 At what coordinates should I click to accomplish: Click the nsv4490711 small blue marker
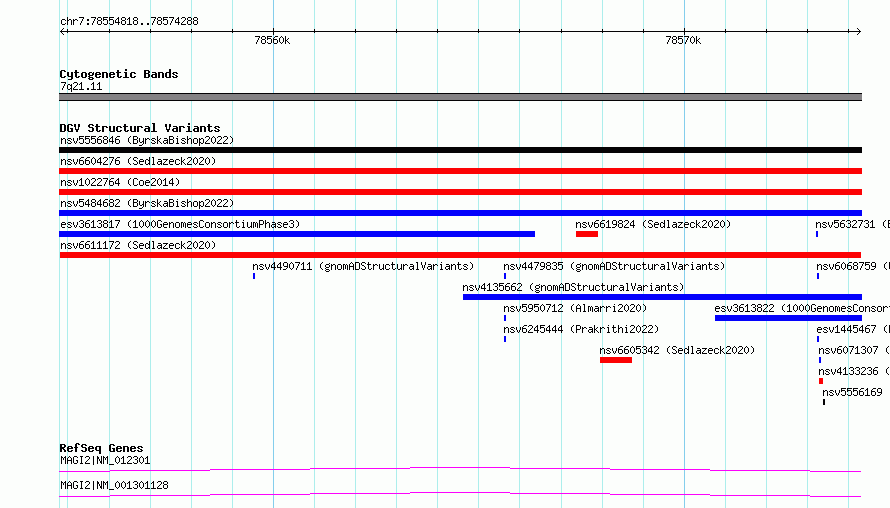click(x=254, y=276)
